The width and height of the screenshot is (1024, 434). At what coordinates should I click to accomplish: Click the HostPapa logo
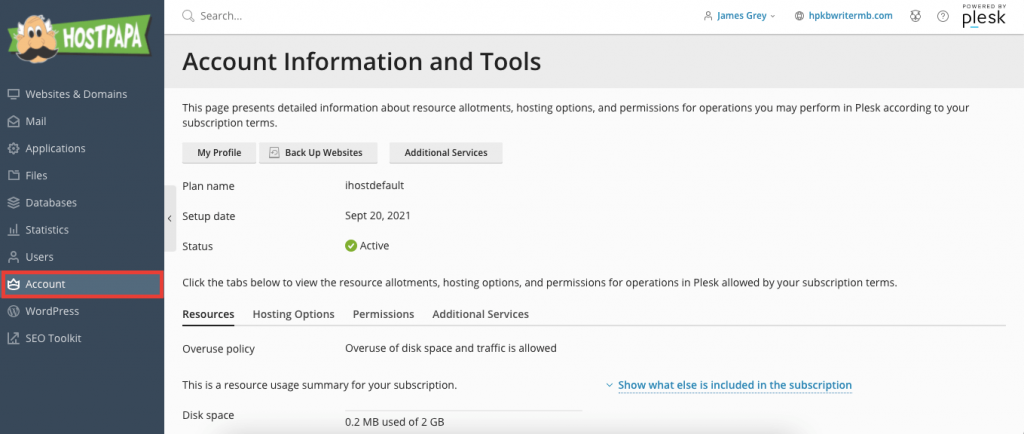[79, 38]
